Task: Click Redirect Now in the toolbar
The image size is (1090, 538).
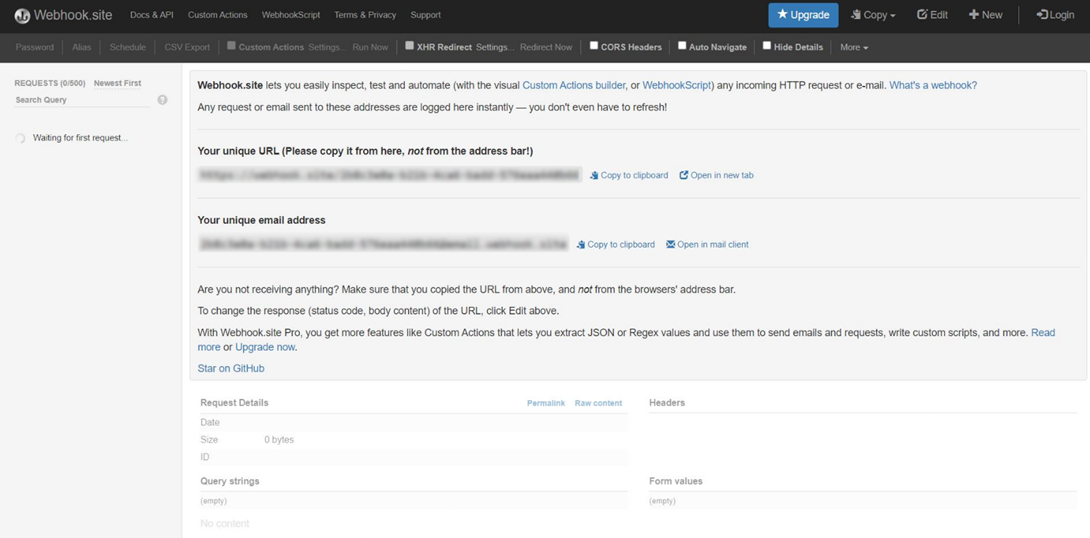Action: point(546,47)
